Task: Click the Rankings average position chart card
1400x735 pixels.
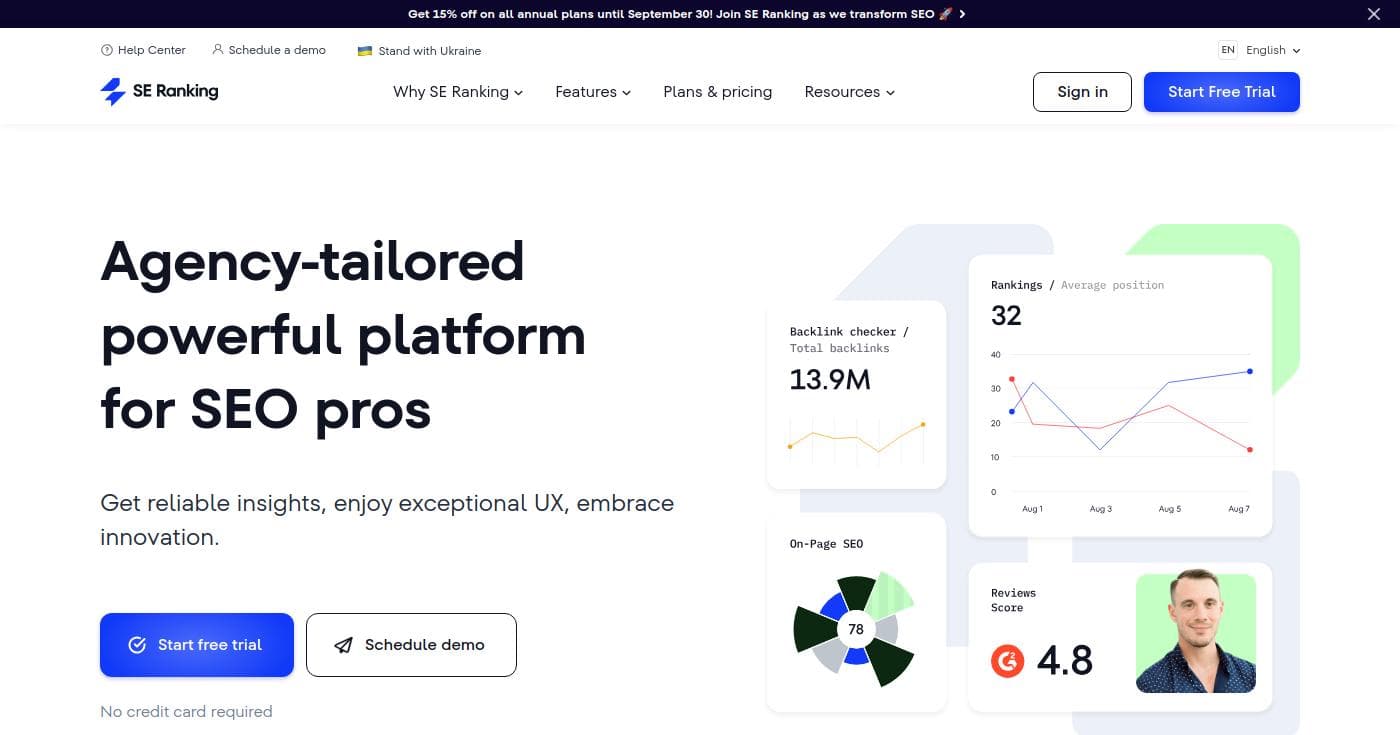Action: click(1119, 395)
